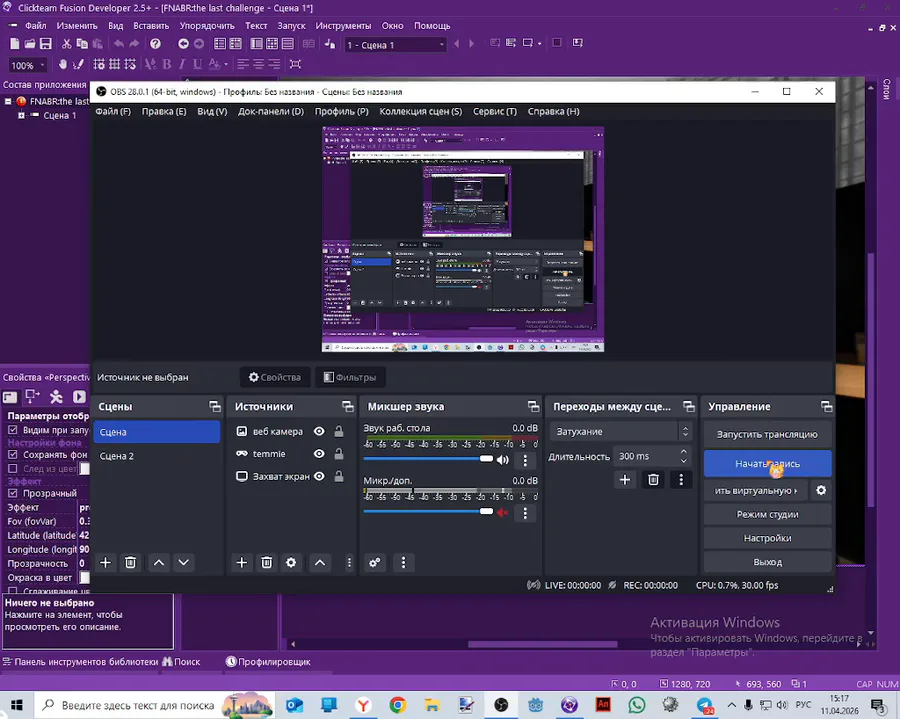The image size is (900, 719).
Task: Click the Режим студии button
Action: (x=767, y=514)
